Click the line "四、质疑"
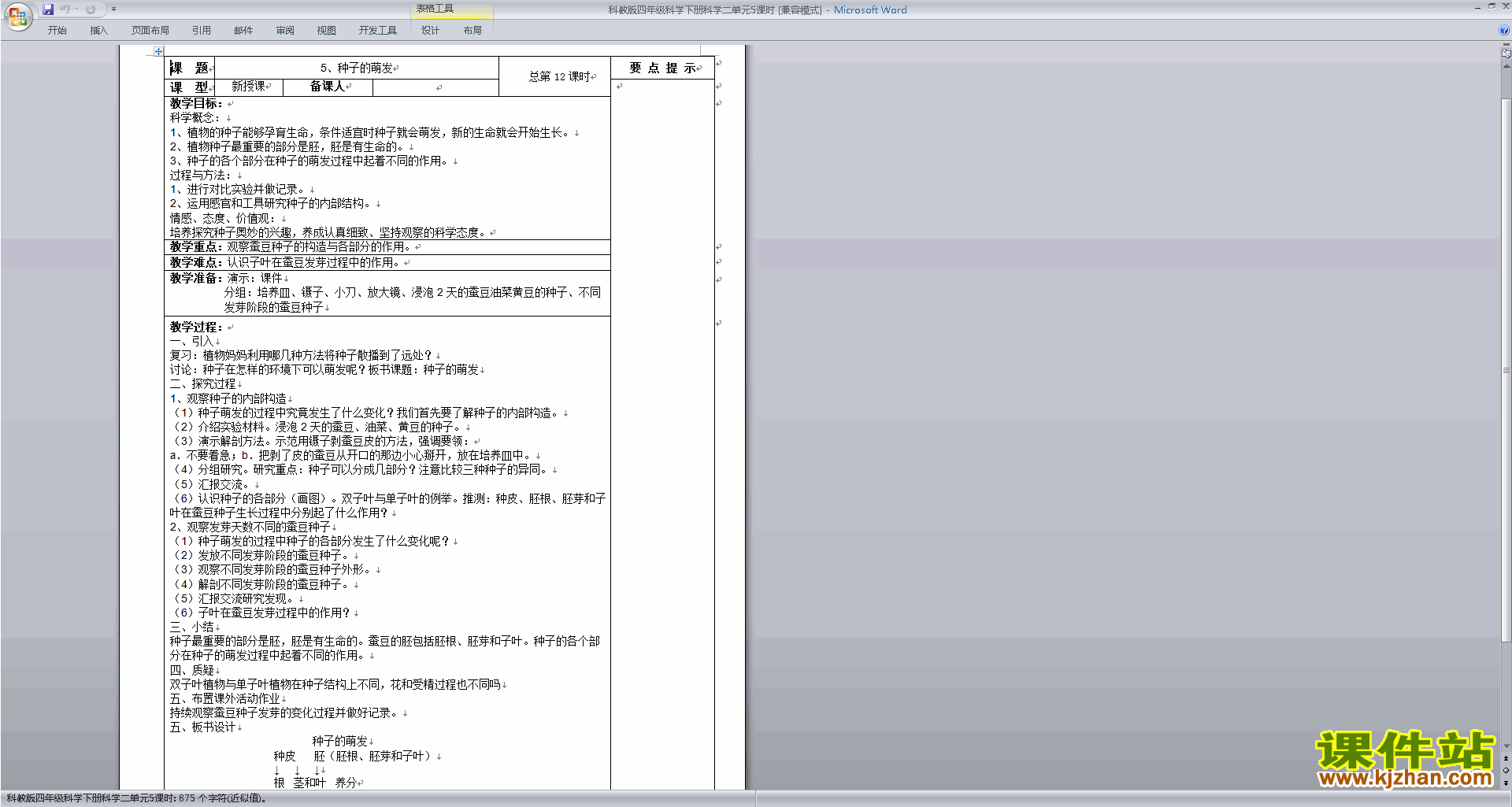The height and width of the screenshot is (807, 1512). coord(191,671)
